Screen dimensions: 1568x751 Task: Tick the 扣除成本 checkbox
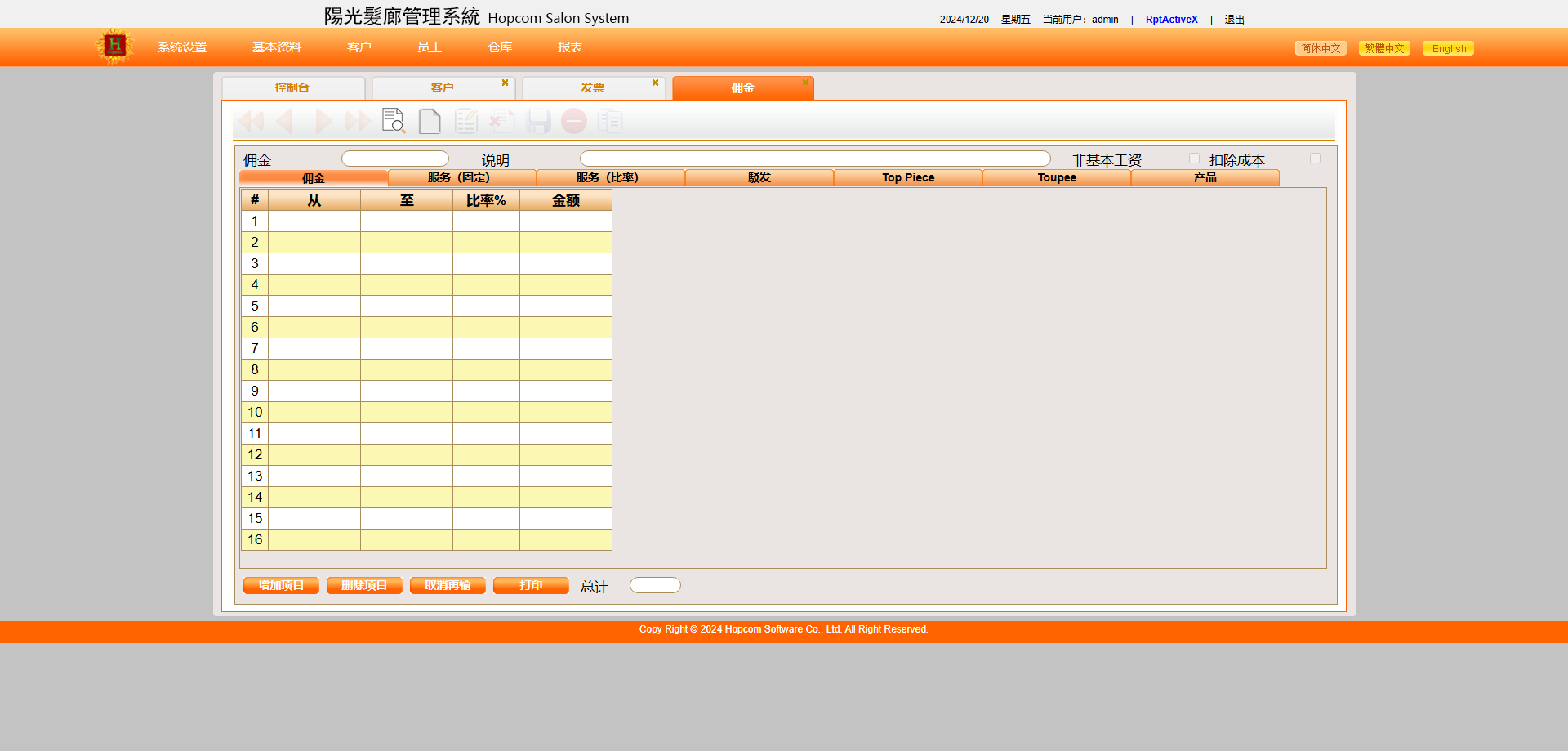click(1315, 159)
